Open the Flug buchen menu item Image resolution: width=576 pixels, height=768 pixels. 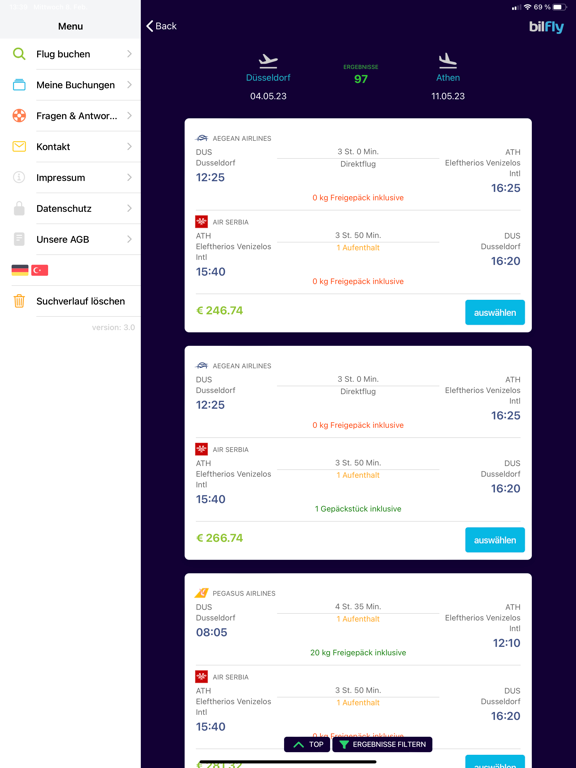click(x=70, y=54)
